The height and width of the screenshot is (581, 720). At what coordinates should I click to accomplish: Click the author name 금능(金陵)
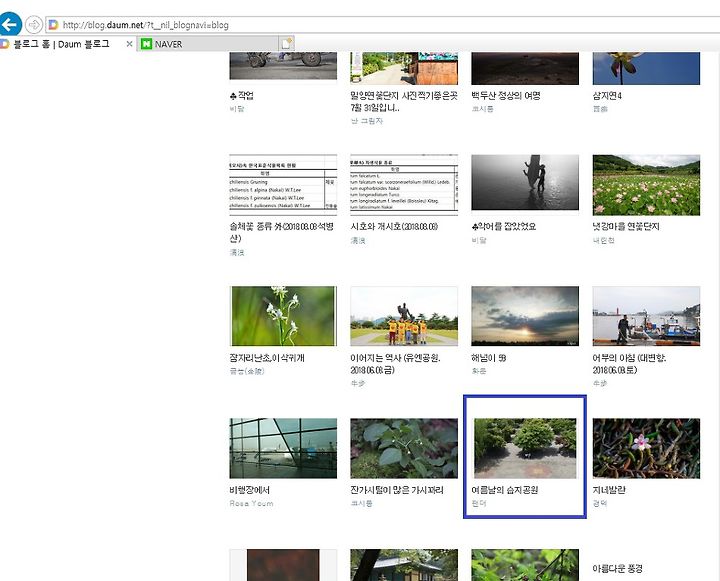point(247,371)
